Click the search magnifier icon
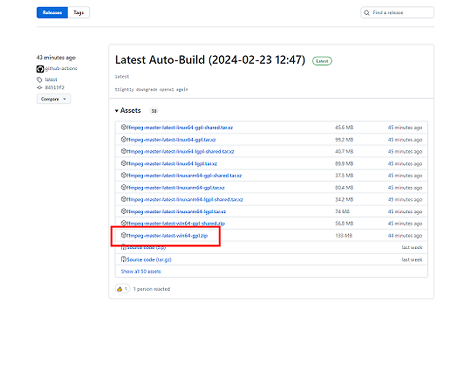This screenshot has height=392, width=470. [x=367, y=13]
